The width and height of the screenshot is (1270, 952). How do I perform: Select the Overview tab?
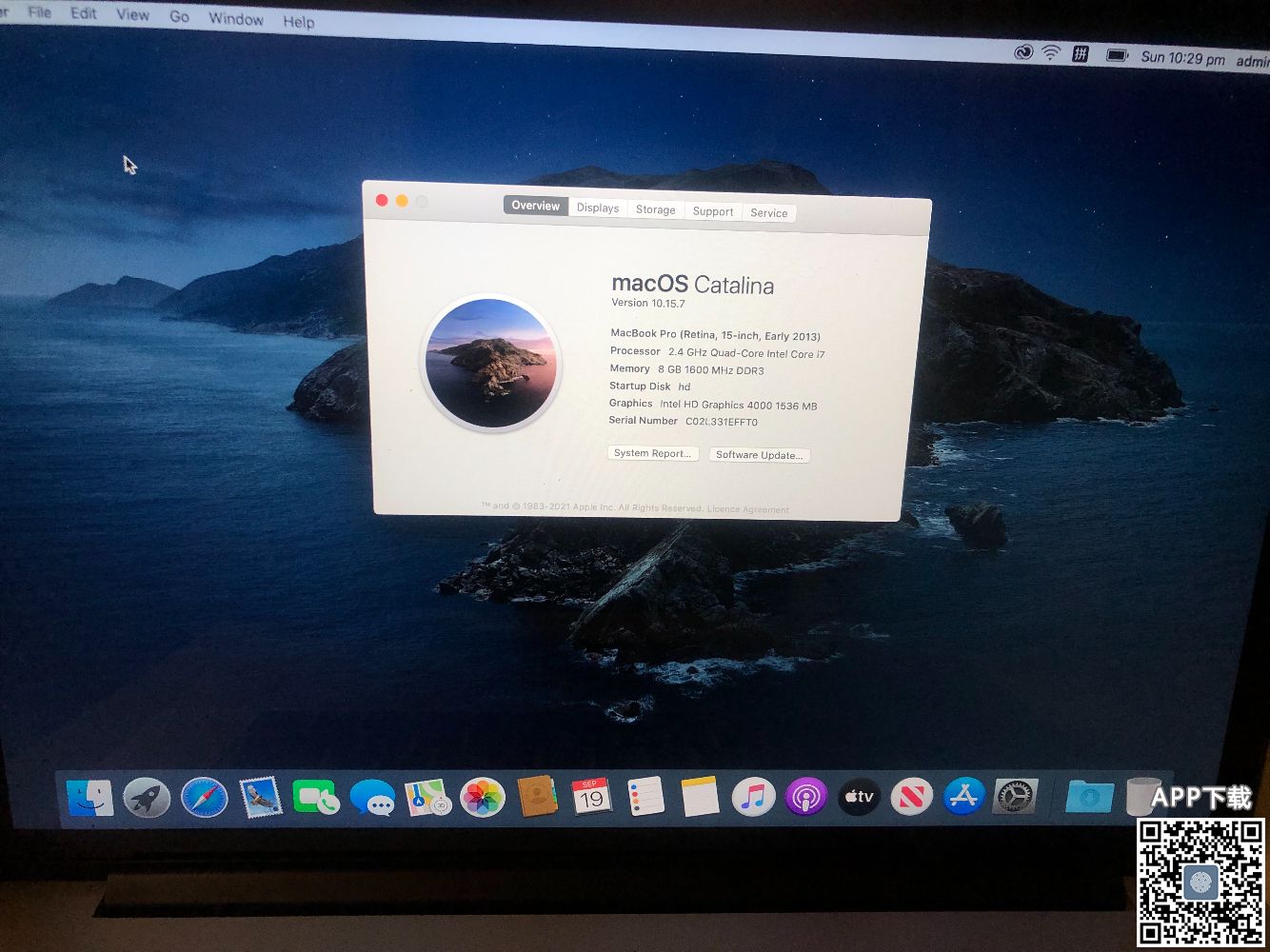(535, 206)
